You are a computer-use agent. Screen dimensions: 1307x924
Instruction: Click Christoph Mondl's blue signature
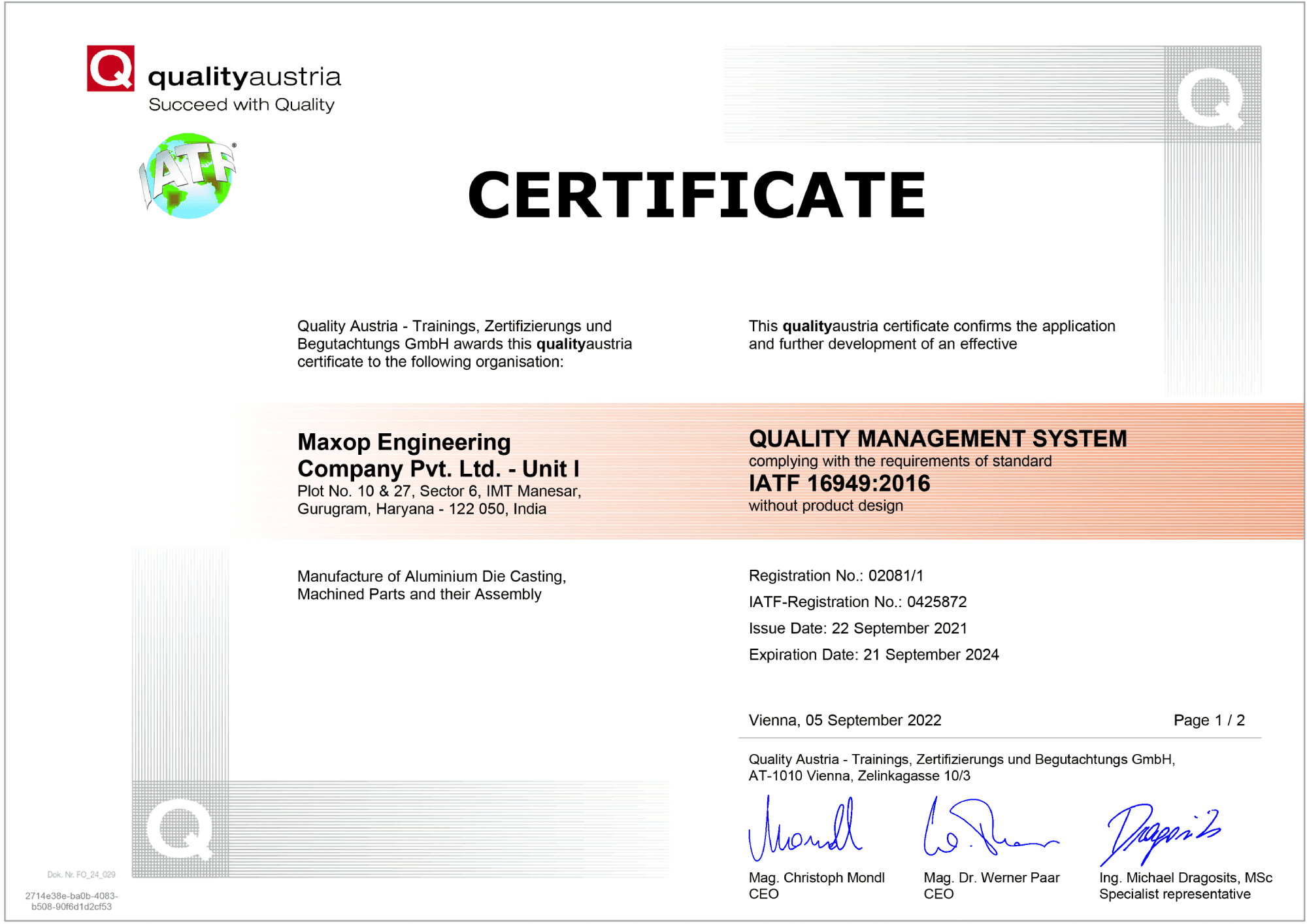coord(804,829)
